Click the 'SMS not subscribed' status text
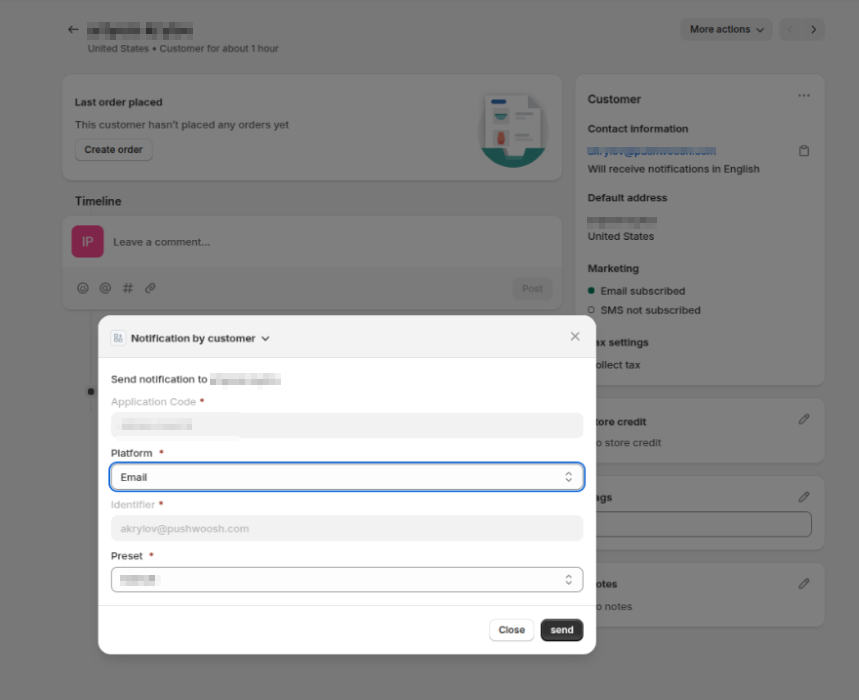The image size is (859, 700). coord(650,310)
